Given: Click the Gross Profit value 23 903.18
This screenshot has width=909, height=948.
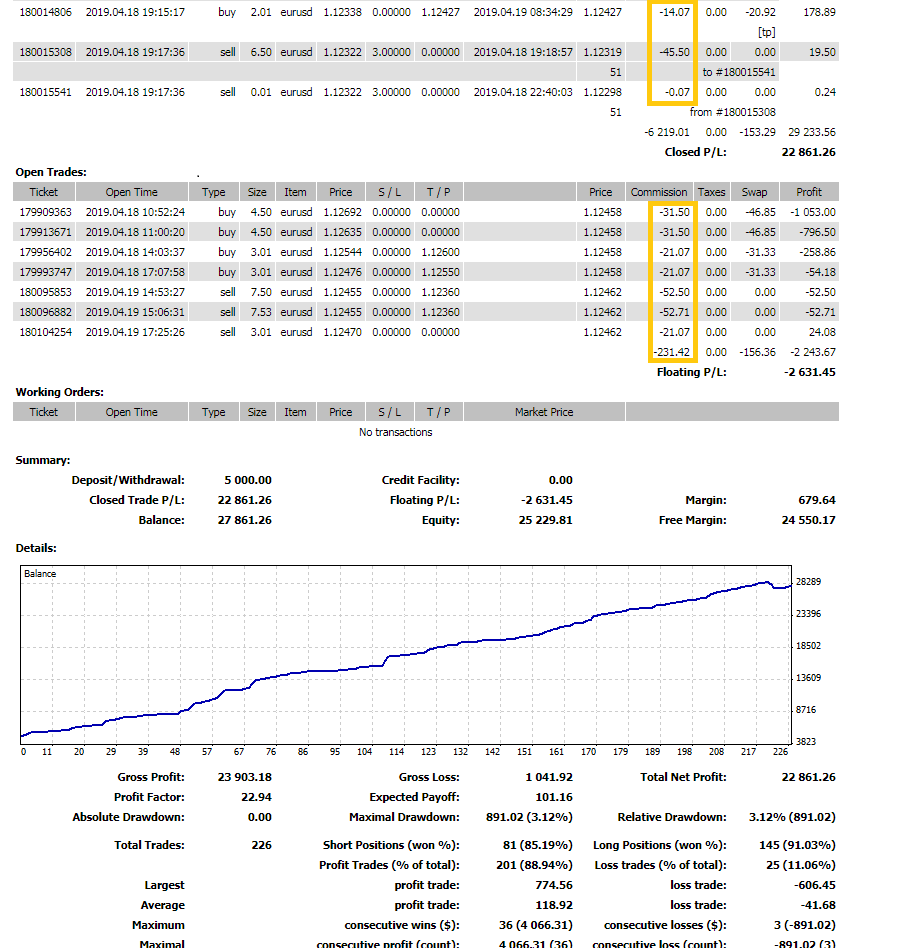Looking at the screenshot, I should (x=244, y=777).
